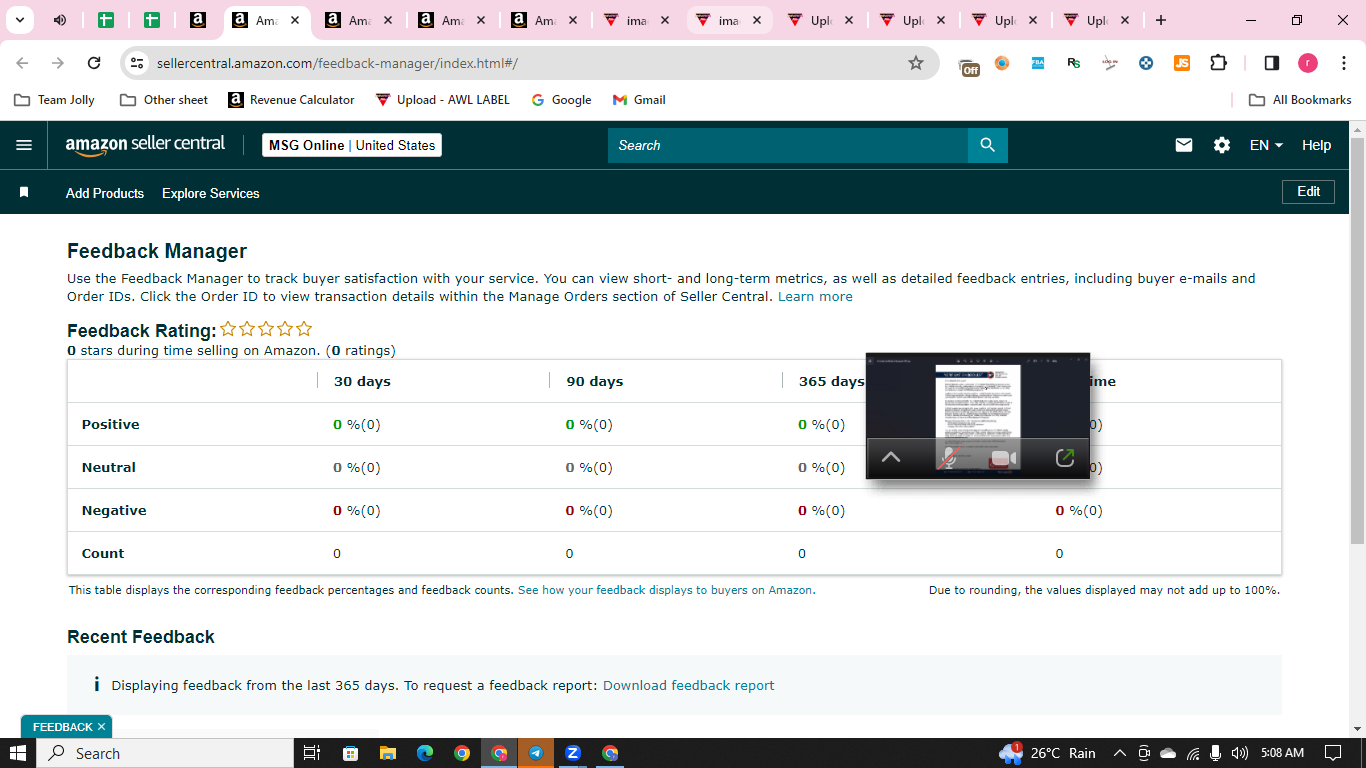Open the MSG Online United States account switcher
The width and height of the screenshot is (1366, 768).
click(352, 145)
